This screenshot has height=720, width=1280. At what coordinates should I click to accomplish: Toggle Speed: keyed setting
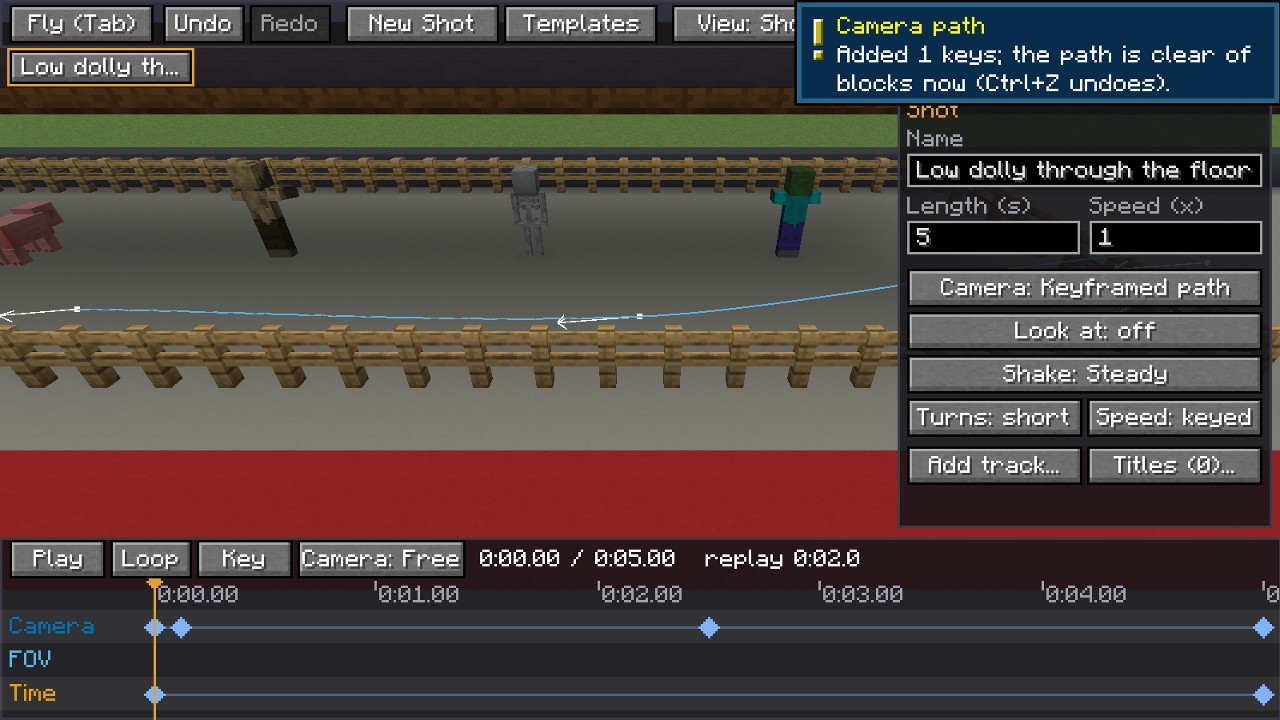pos(1174,417)
